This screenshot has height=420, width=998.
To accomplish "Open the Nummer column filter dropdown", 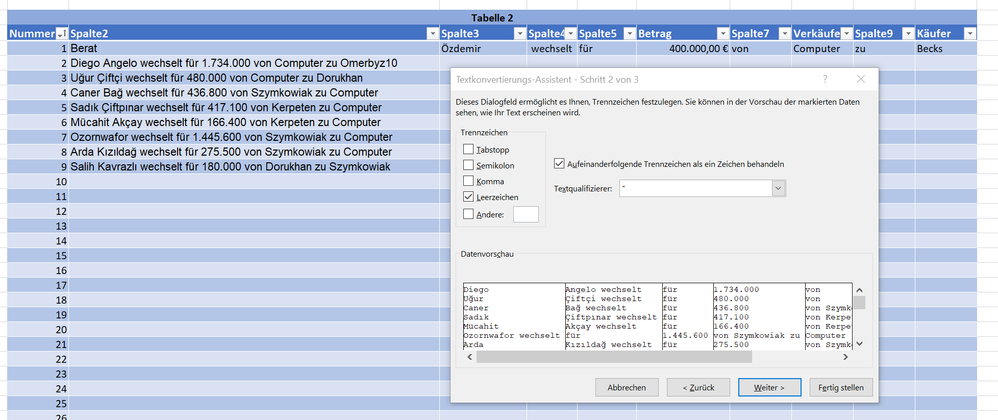I will click(62, 34).
